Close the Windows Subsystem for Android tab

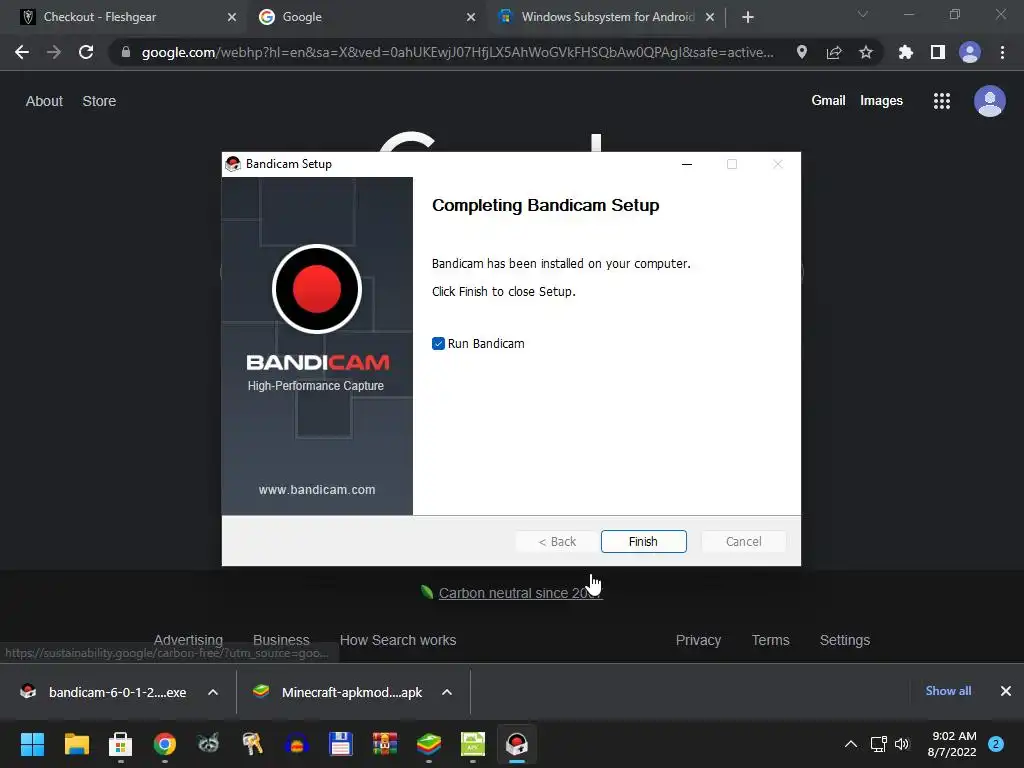click(x=710, y=17)
